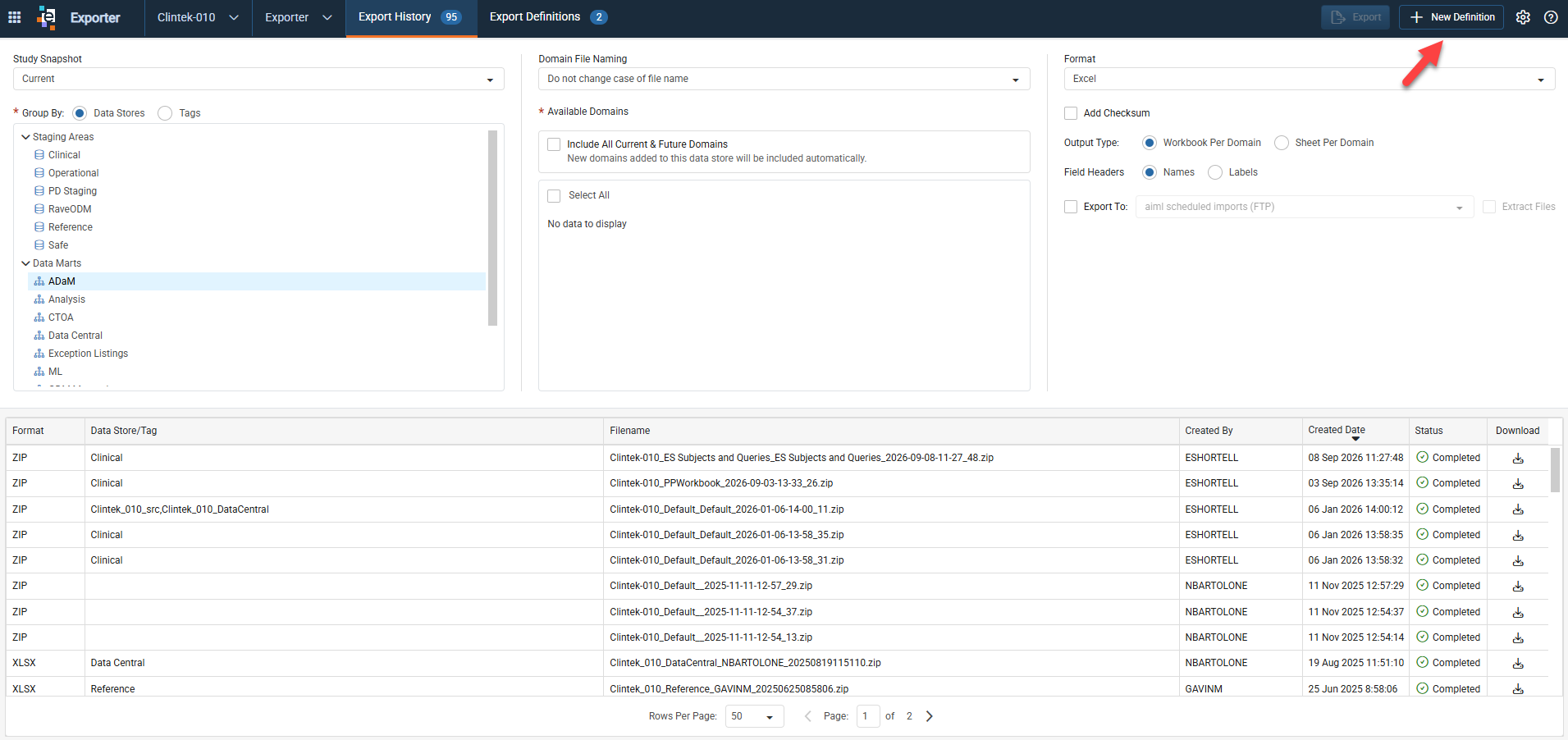1568x740 pixels.
Task: Group by Tags radio button
Action: click(165, 113)
